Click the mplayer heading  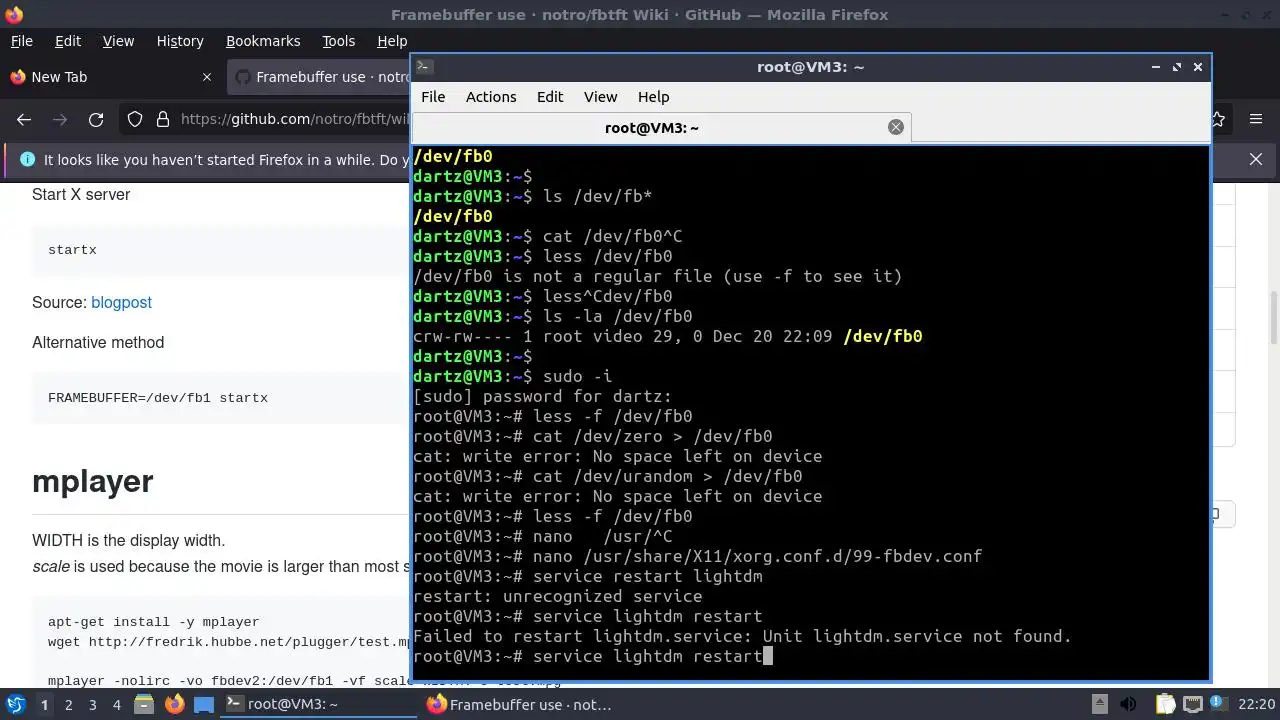click(92, 481)
